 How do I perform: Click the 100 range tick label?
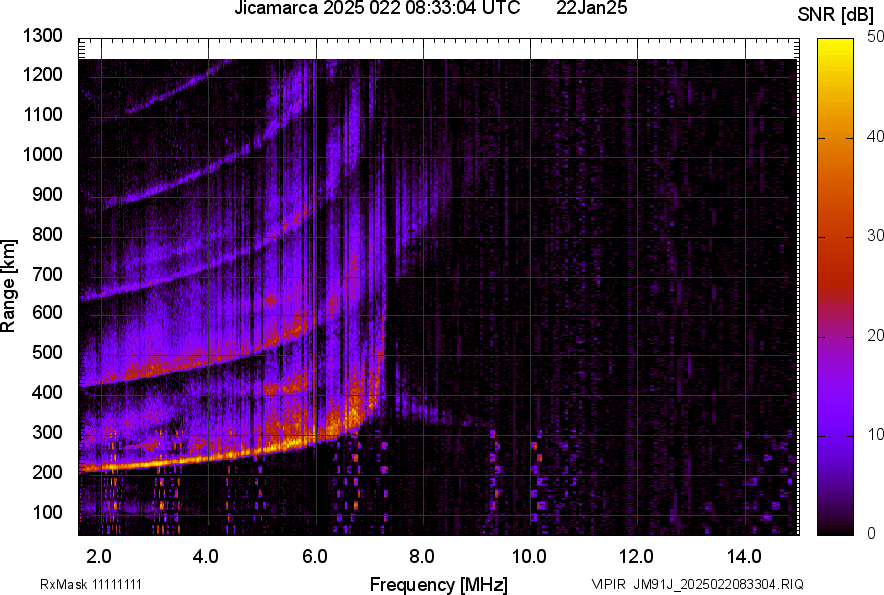(47, 512)
